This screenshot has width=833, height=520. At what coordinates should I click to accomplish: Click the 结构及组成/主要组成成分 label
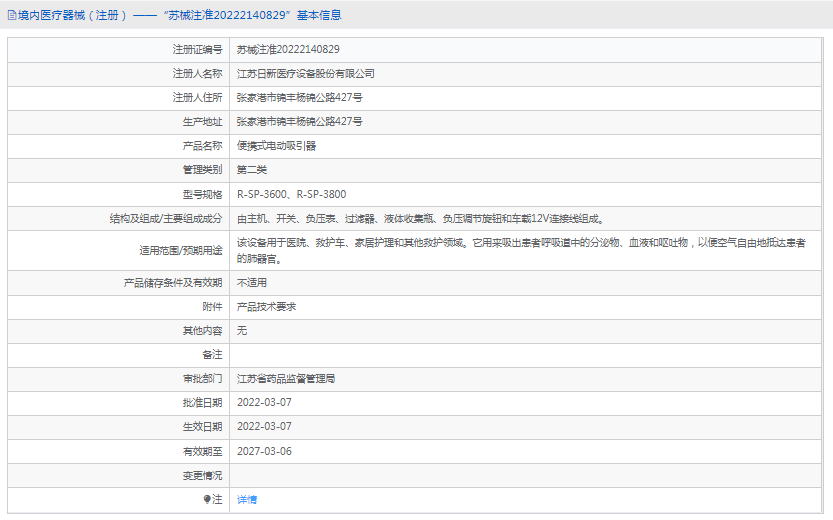(166, 218)
